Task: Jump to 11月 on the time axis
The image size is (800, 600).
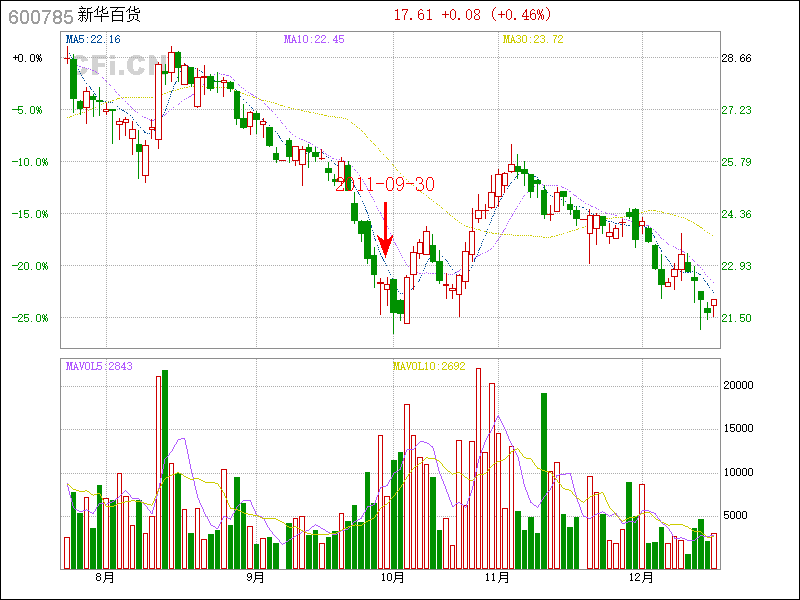Action: click(497, 577)
